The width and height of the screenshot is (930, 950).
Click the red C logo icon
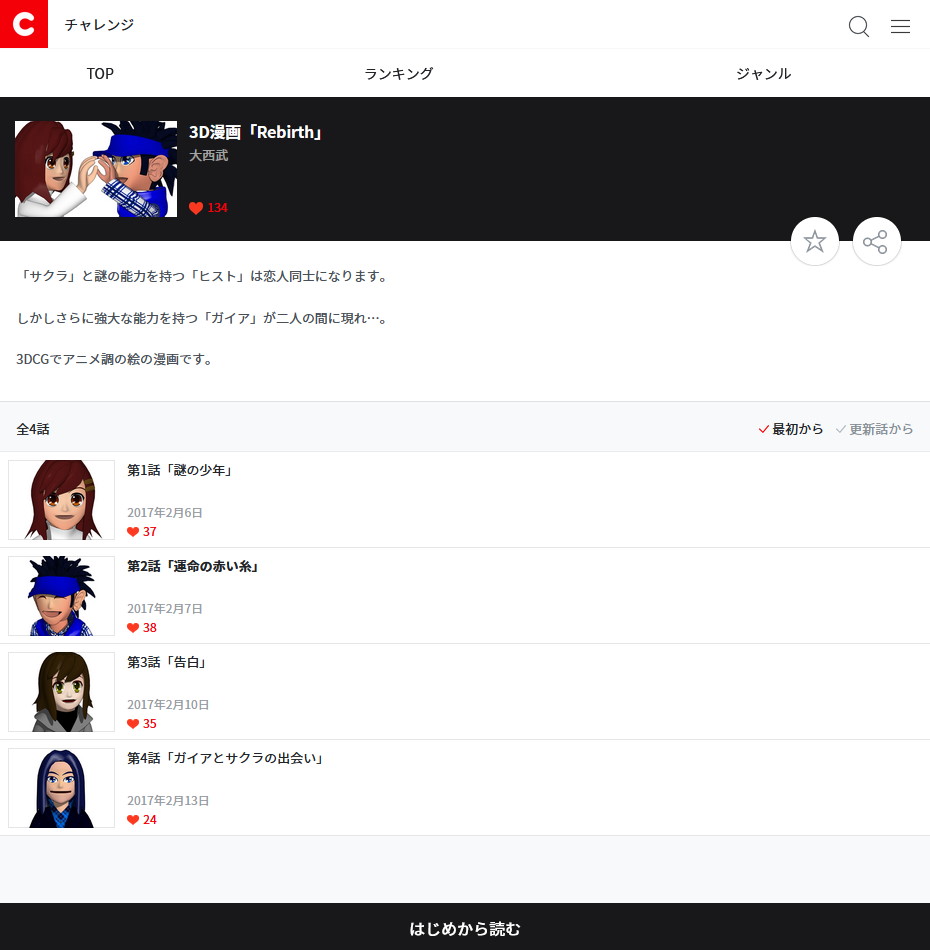pyautogui.click(x=24, y=24)
